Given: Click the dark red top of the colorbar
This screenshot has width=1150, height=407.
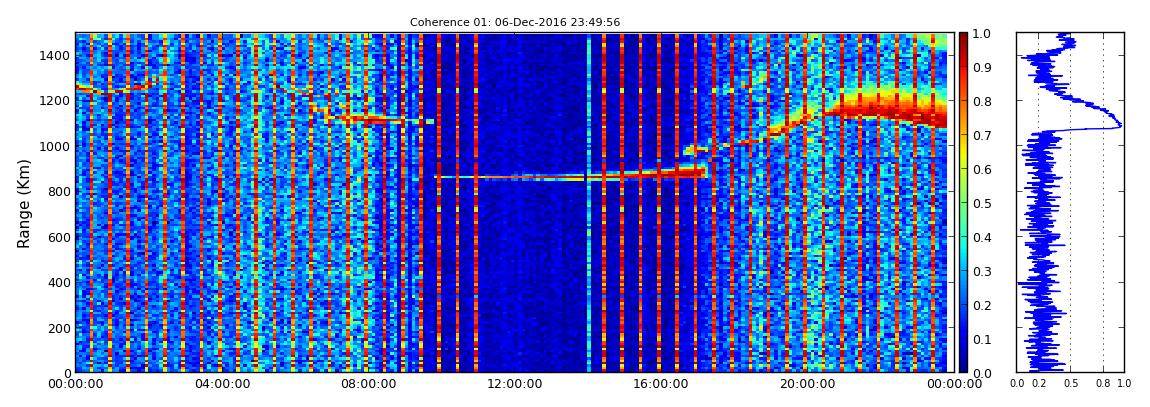Looking at the screenshot, I should (x=963, y=38).
